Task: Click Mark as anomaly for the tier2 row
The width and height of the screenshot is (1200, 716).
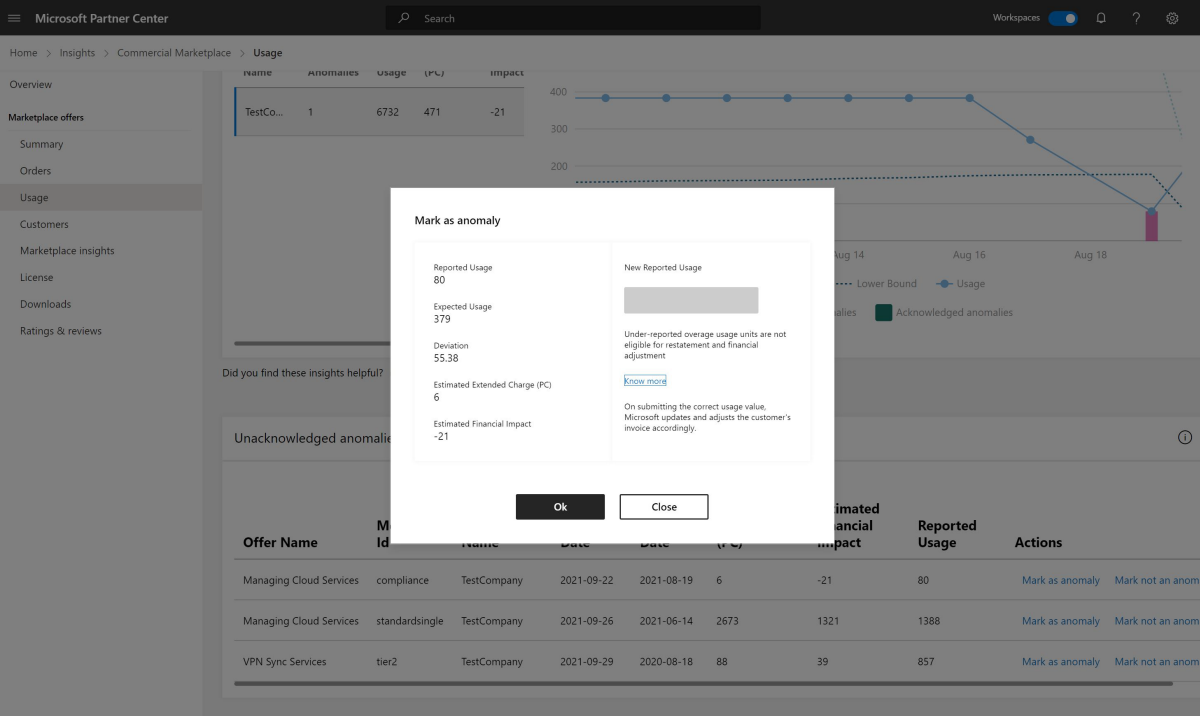Action: coord(1060,662)
